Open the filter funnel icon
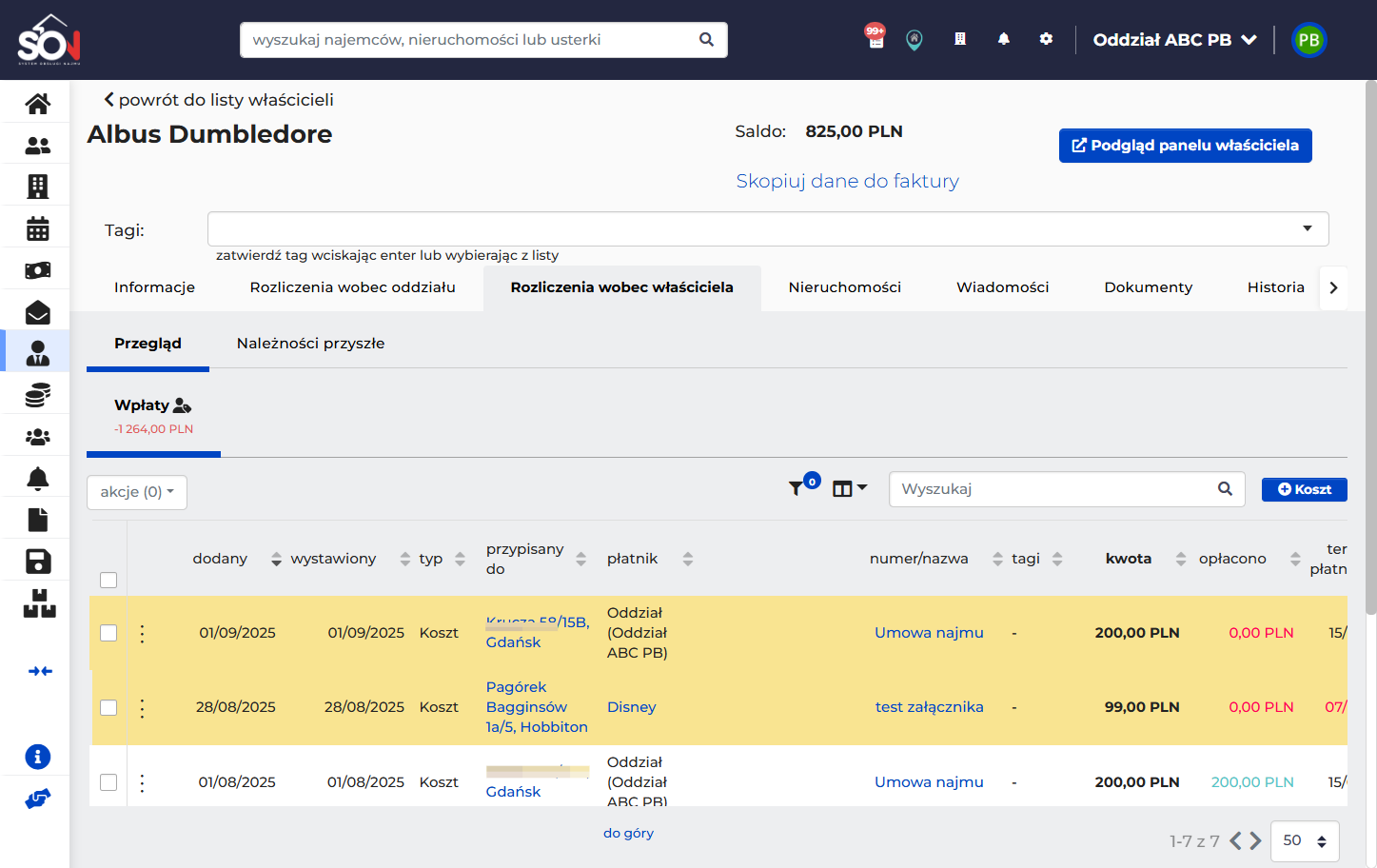The image size is (1377, 868). coord(796,488)
